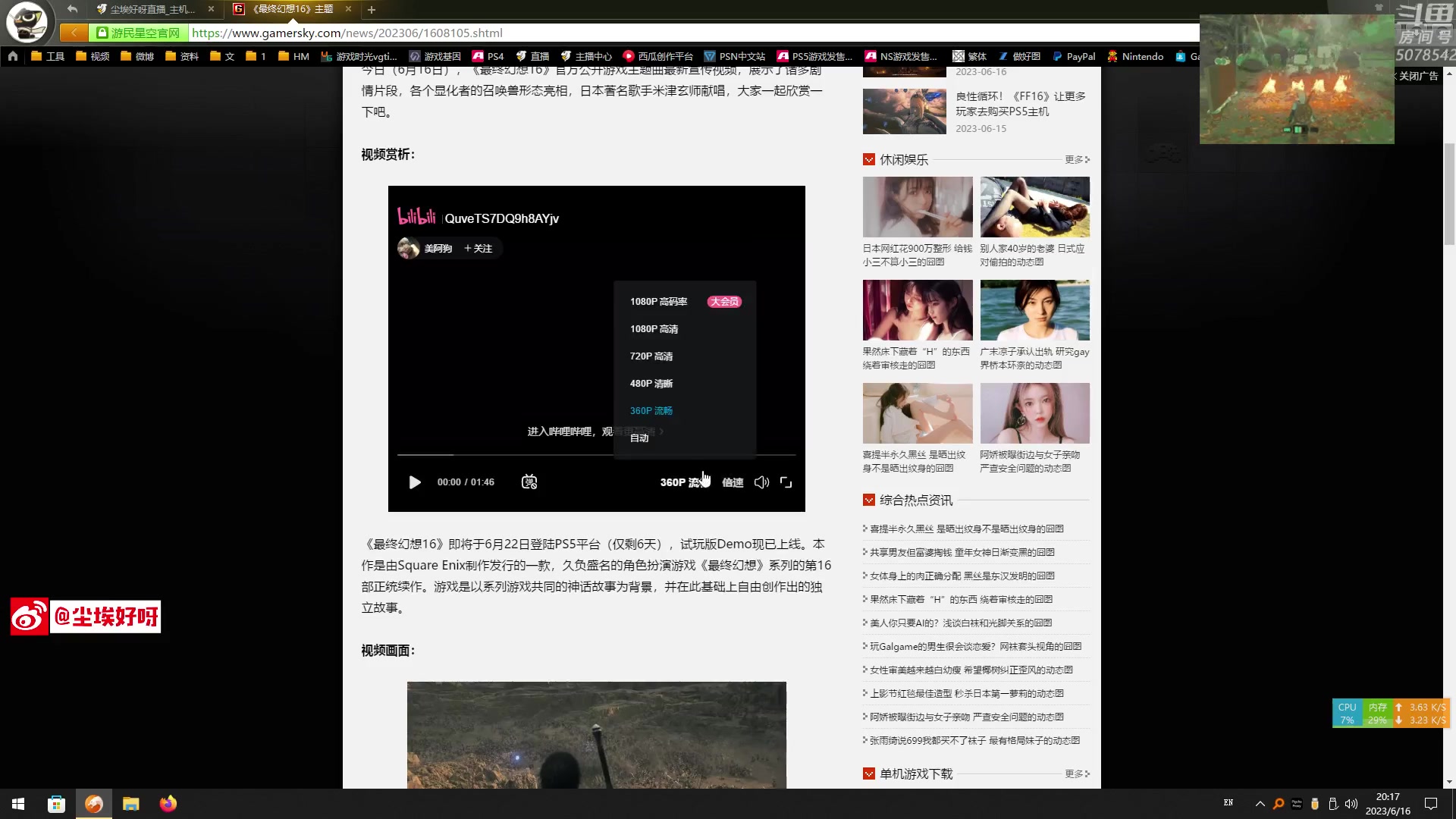This screenshot has width=1456, height=819.
Task: Open PS4 bookmark
Action: 488,56
